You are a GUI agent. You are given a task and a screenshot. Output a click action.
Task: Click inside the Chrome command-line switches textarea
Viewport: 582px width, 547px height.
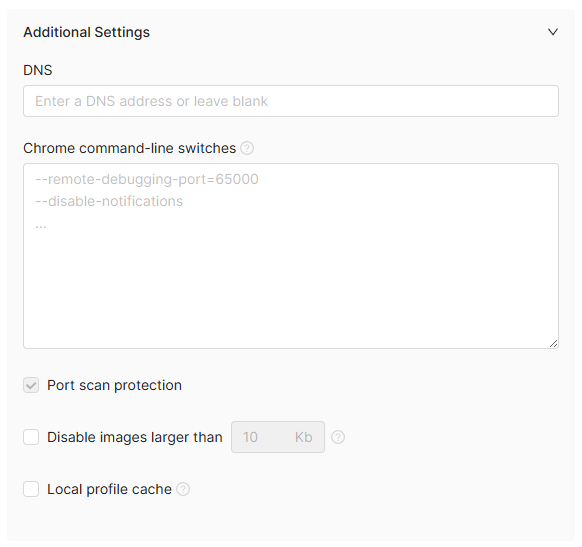point(291,256)
